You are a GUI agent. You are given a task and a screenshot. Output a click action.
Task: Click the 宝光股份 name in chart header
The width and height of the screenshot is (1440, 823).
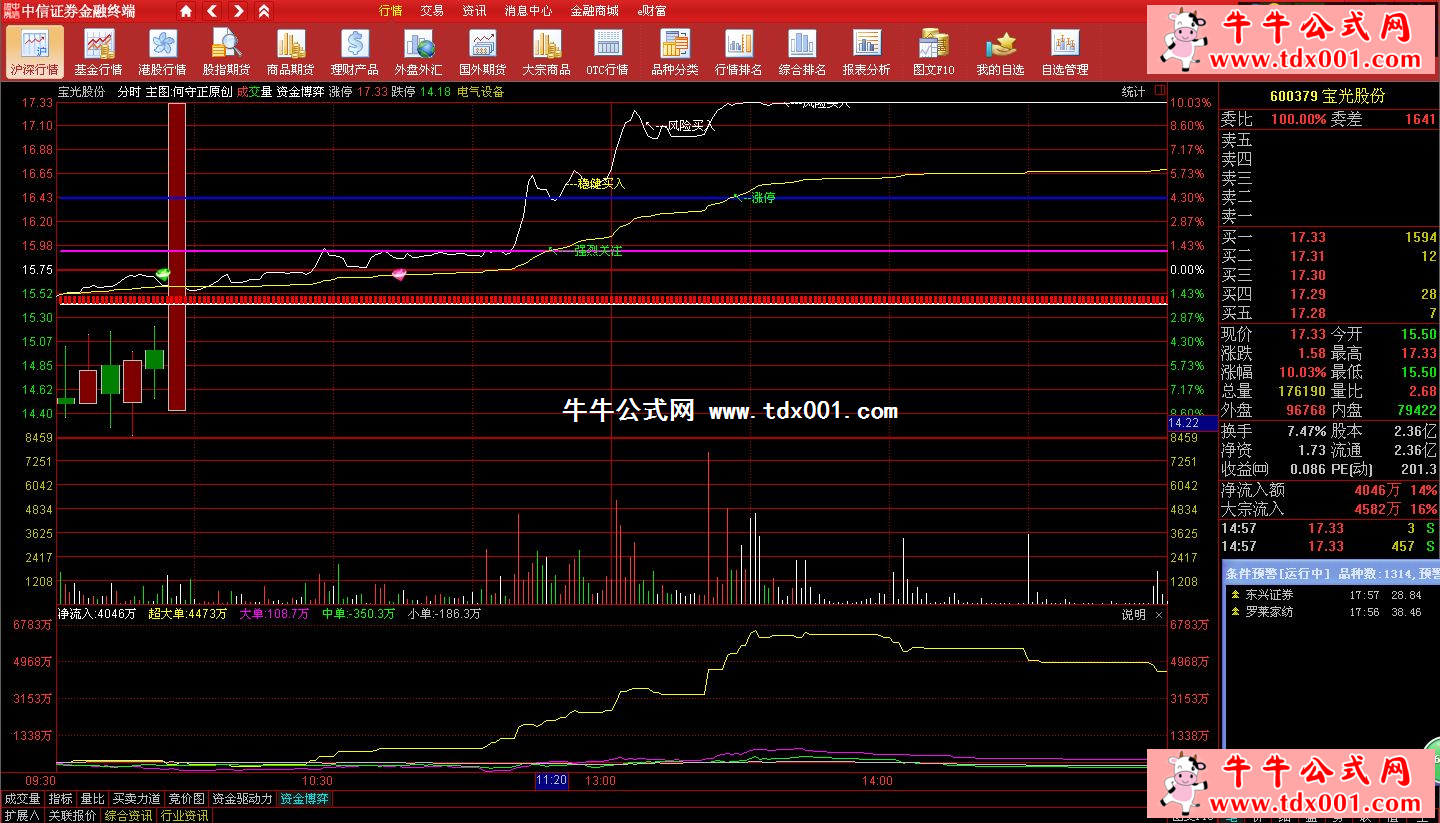[x=81, y=91]
